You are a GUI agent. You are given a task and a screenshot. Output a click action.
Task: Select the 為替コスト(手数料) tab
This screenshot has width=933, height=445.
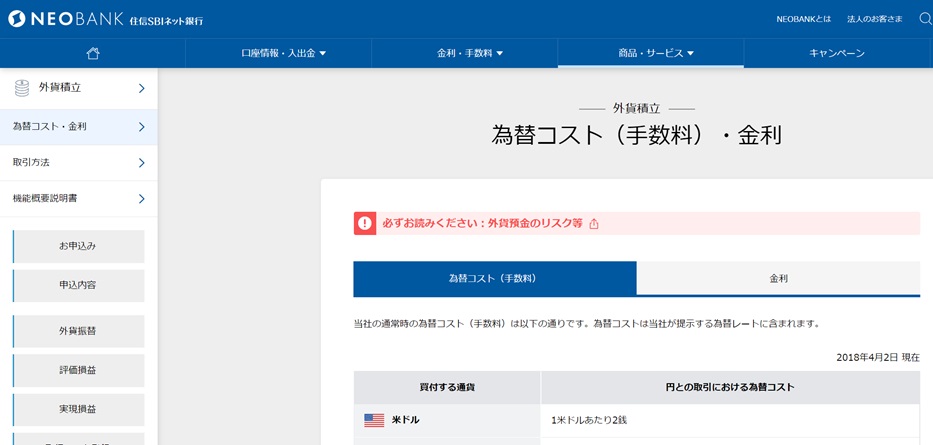point(495,278)
